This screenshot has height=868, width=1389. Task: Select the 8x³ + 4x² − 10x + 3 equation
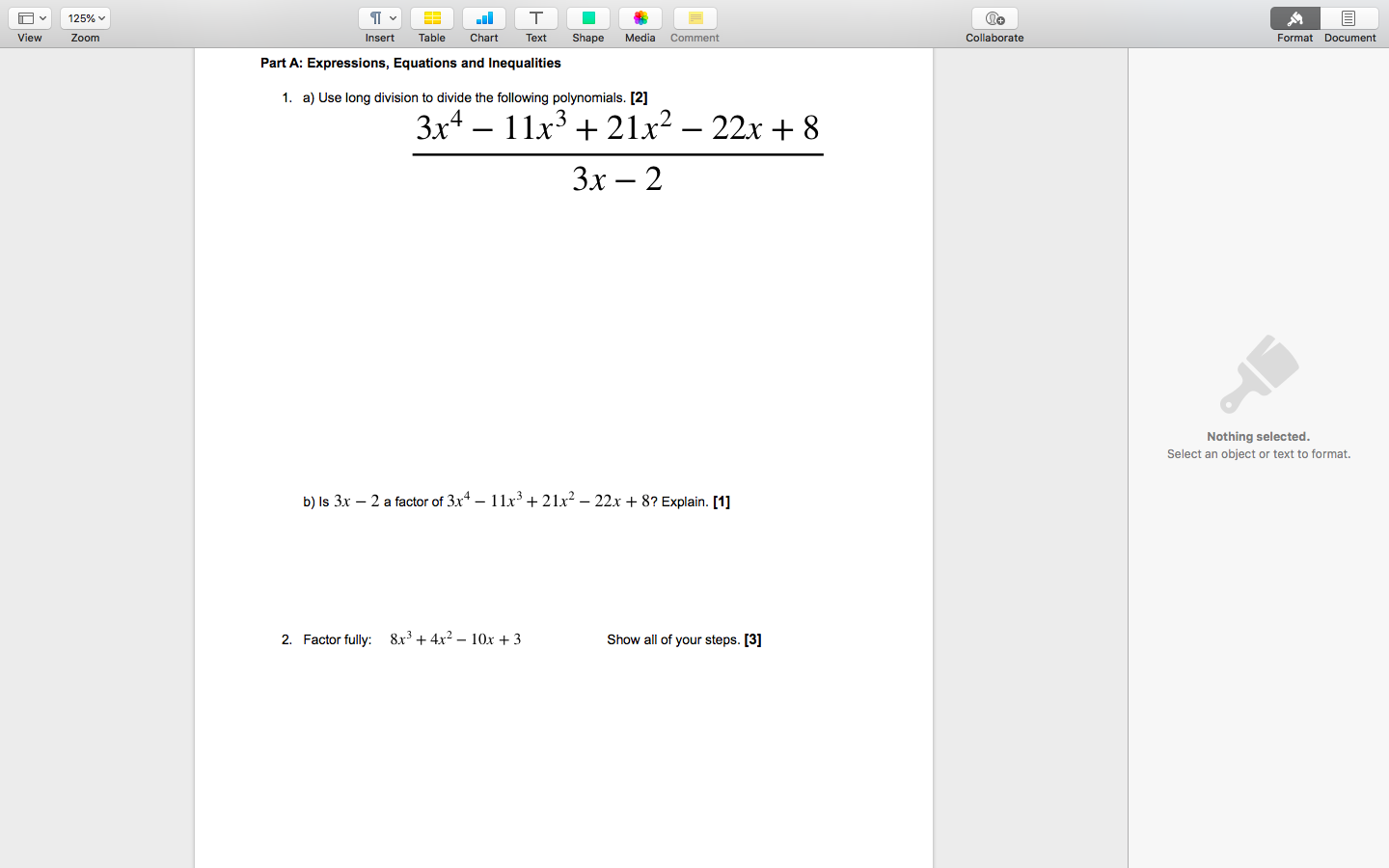coord(455,638)
